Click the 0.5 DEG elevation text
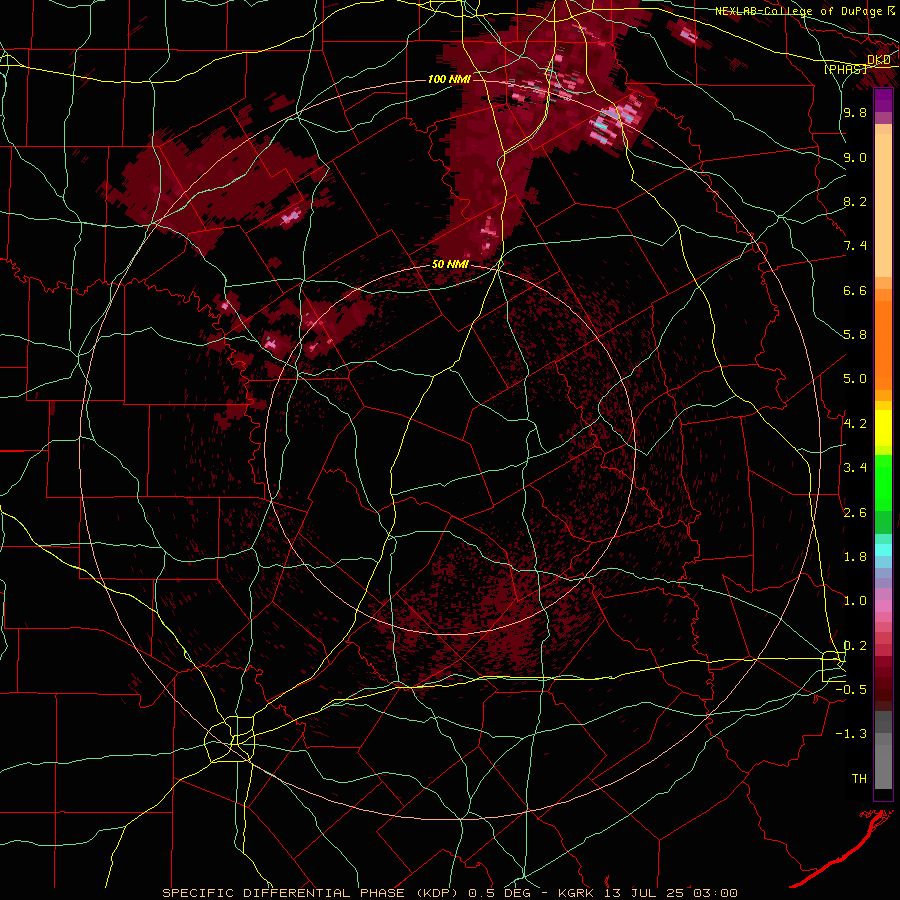Image resolution: width=900 pixels, height=900 pixels. pyautogui.click(x=500, y=893)
